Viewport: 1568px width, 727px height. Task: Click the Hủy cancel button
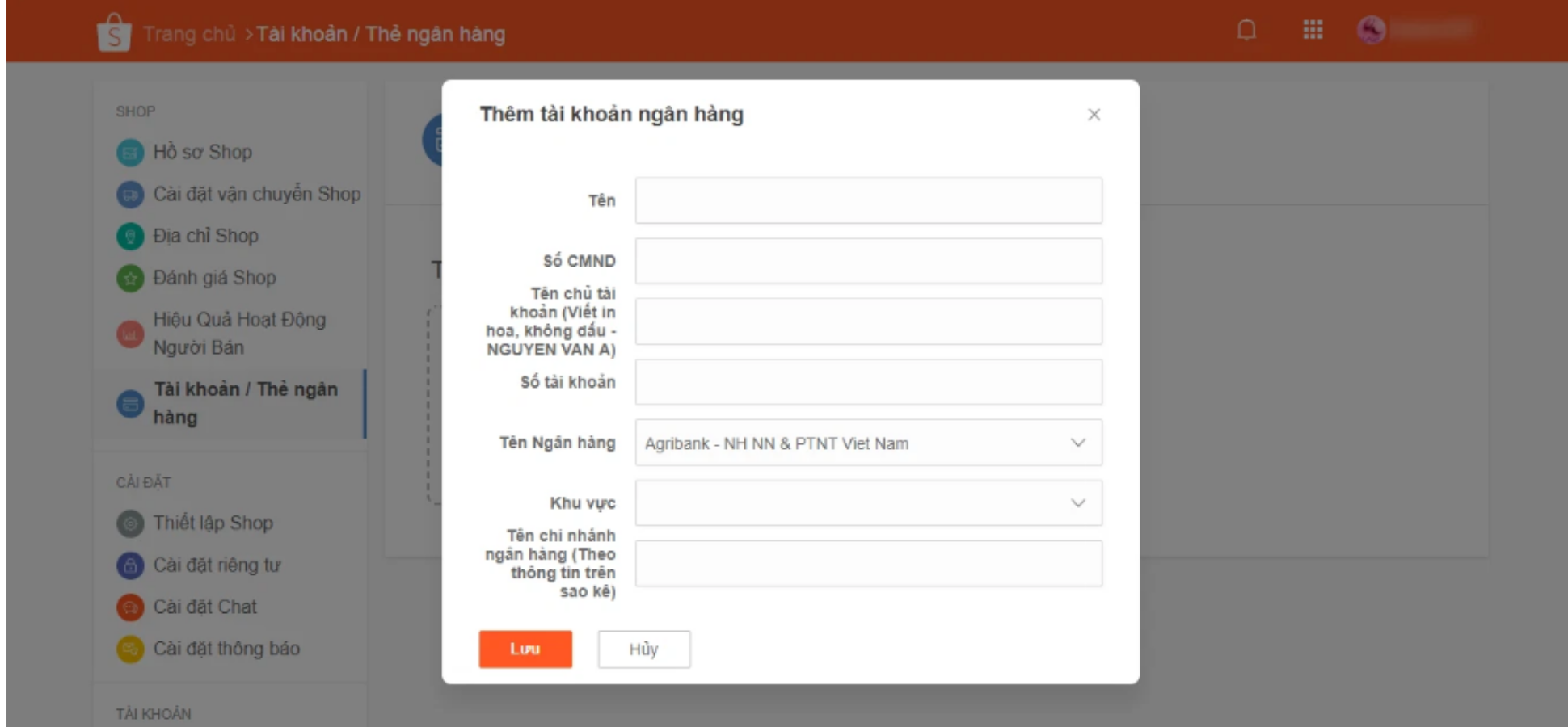[643, 649]
